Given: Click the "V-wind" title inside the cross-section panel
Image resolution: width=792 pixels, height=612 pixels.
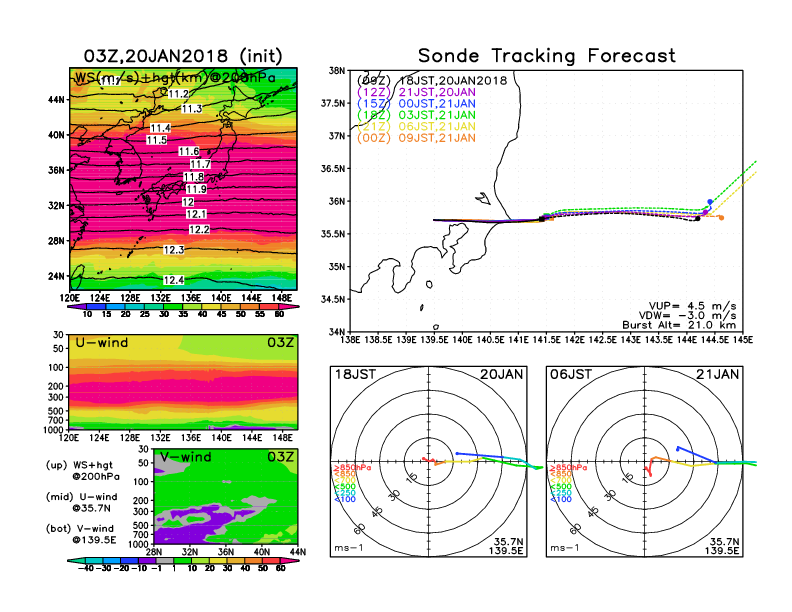Looking at the screenshot, I should (x=186, y=457).
